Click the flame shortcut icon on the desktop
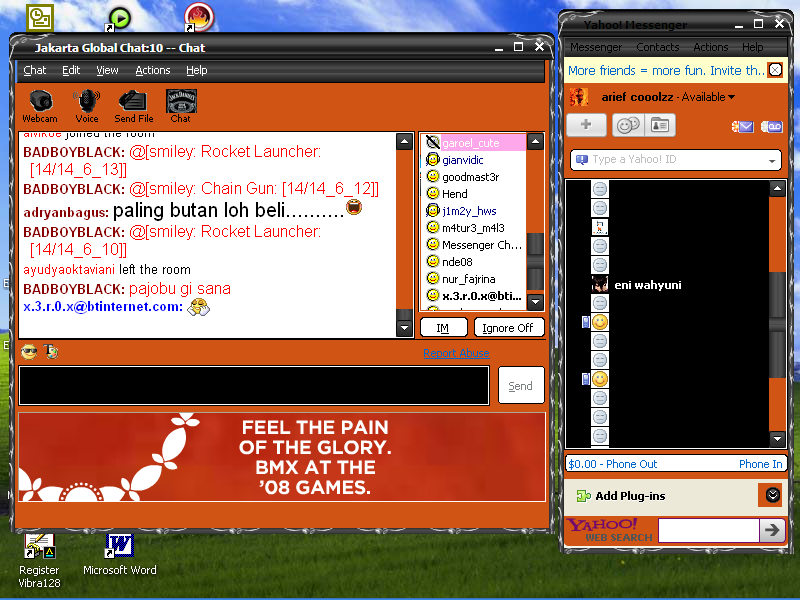Screen dimensions: 800x600 (x=198, y=17)
